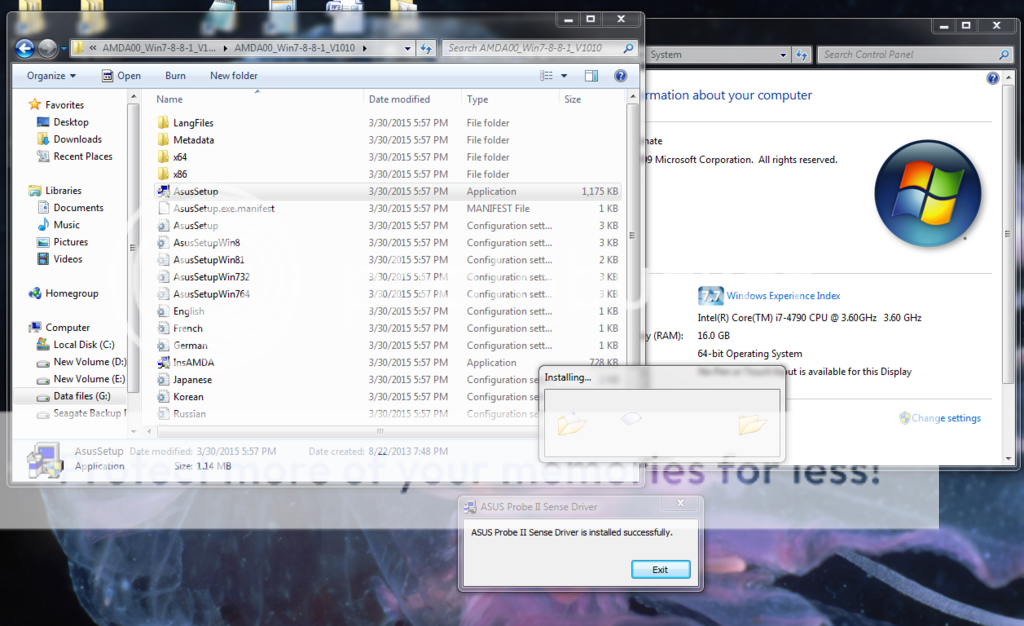Select the Korean configuration file
The width and height of the screenshot is (1024, 626).
tap(188, 396)
